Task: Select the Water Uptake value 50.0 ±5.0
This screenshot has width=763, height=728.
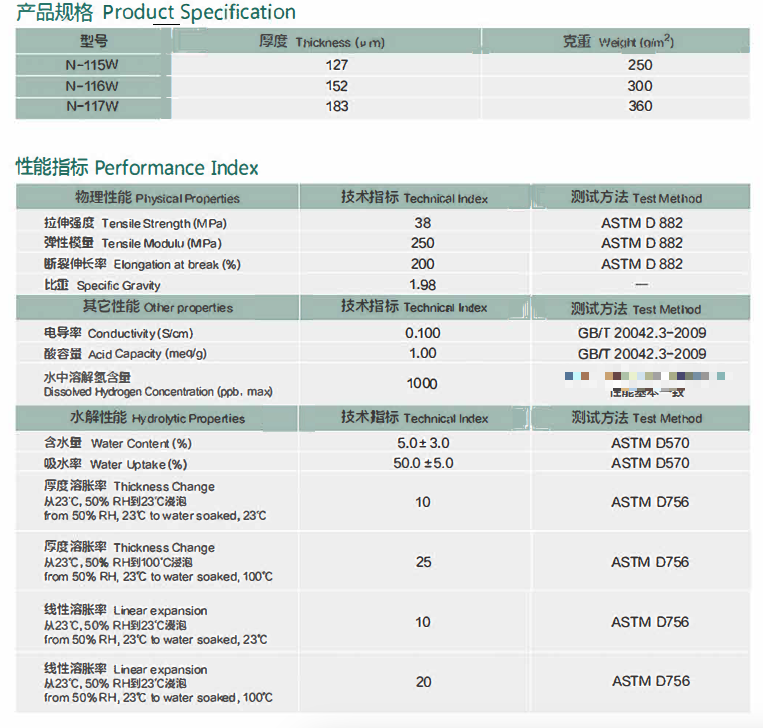Action: click(423, 463)
